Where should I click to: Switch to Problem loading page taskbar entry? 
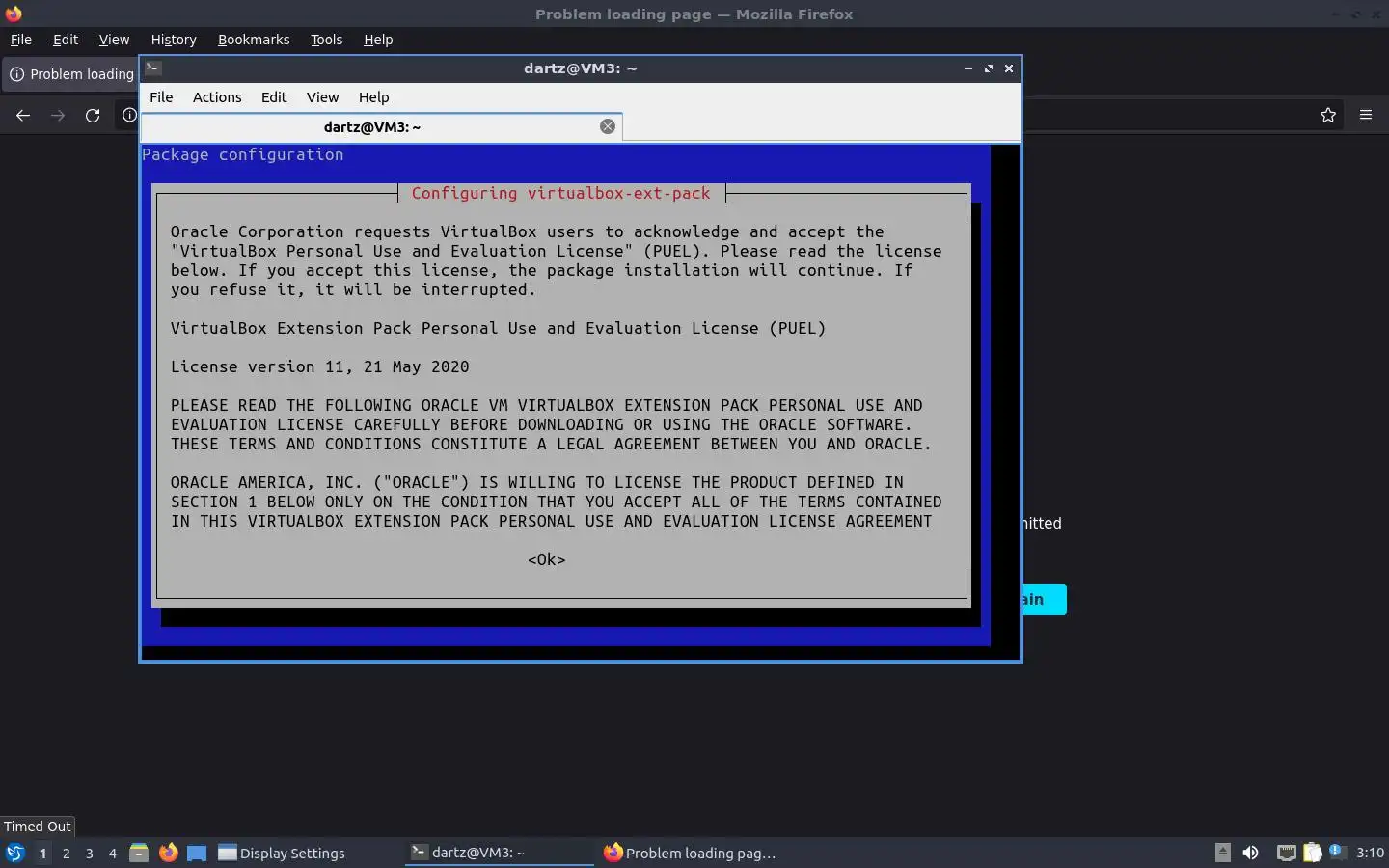click(691, 853)
